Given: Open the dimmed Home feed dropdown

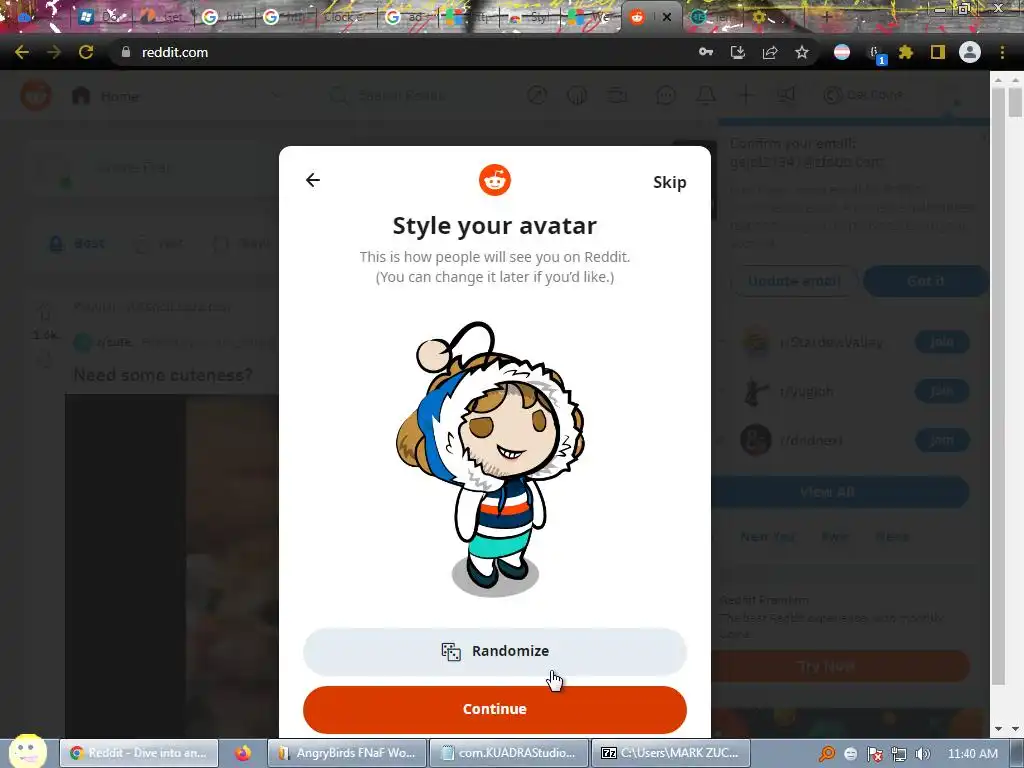Looking at the screenshot, I should point(178,96).
